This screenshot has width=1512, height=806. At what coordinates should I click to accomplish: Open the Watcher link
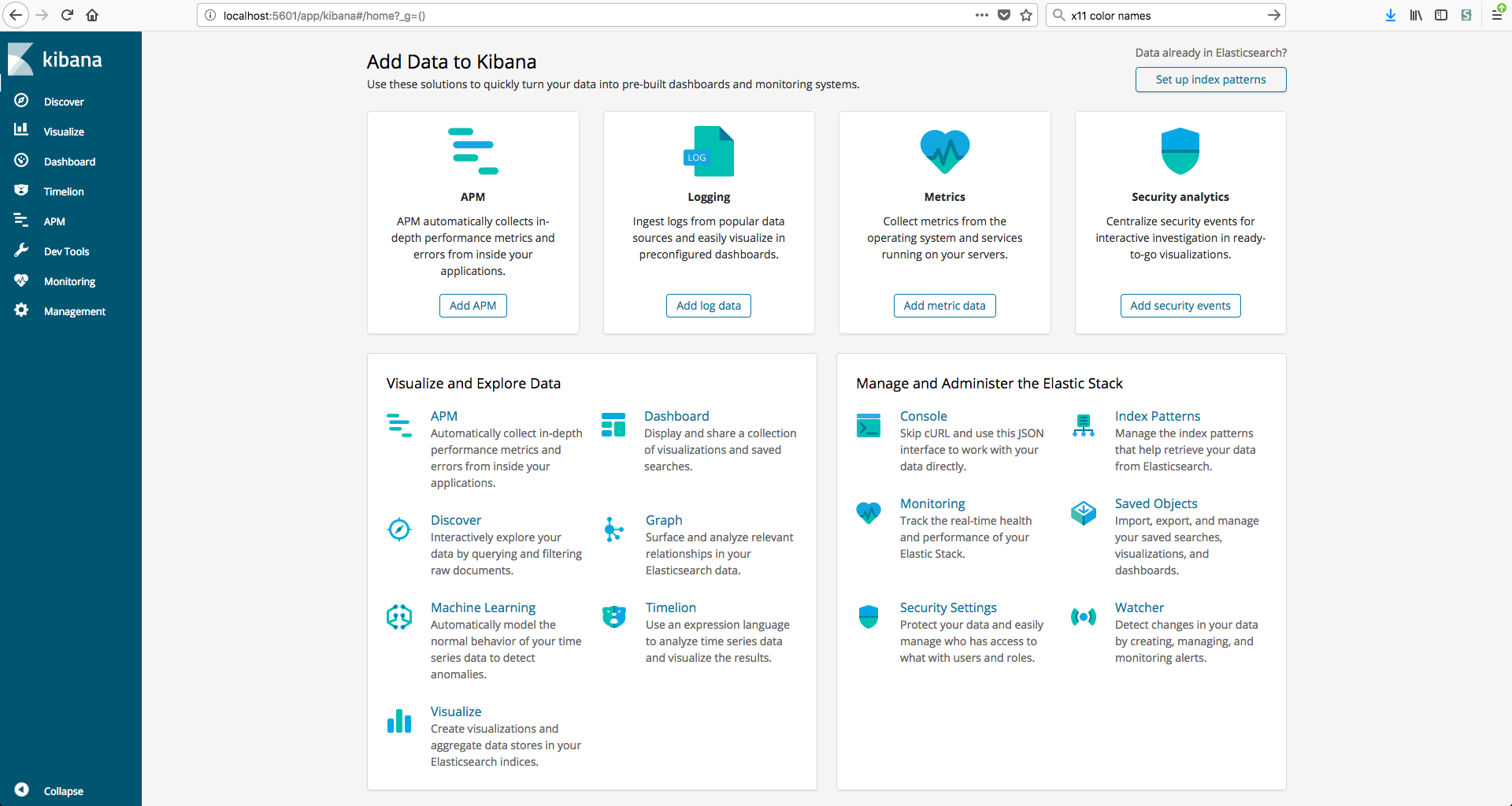1140,607
